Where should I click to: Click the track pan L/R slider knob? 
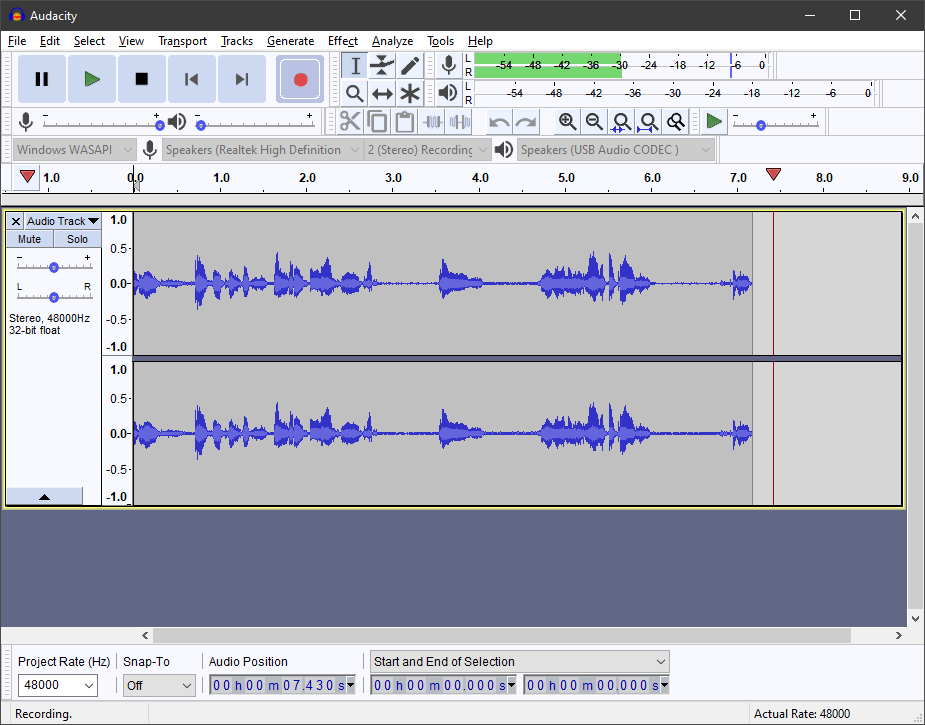point(54,297)
